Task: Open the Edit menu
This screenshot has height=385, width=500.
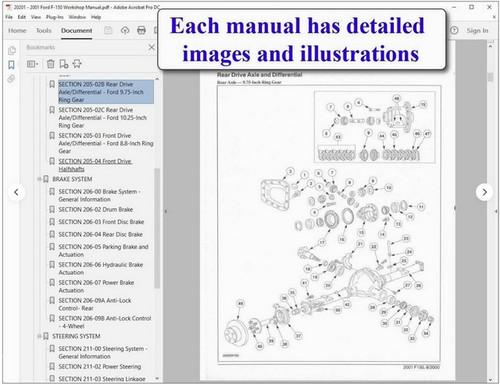Action: (x=22, y=17)
